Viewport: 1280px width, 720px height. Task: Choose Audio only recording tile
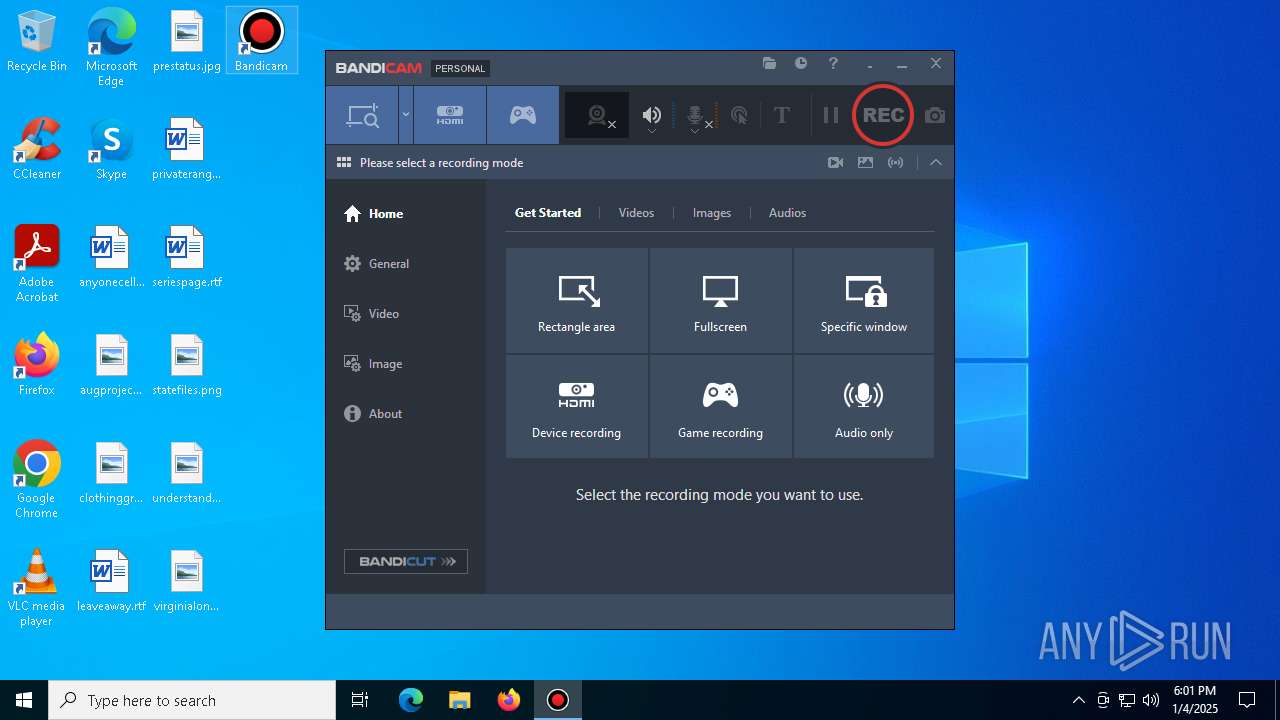864,407
